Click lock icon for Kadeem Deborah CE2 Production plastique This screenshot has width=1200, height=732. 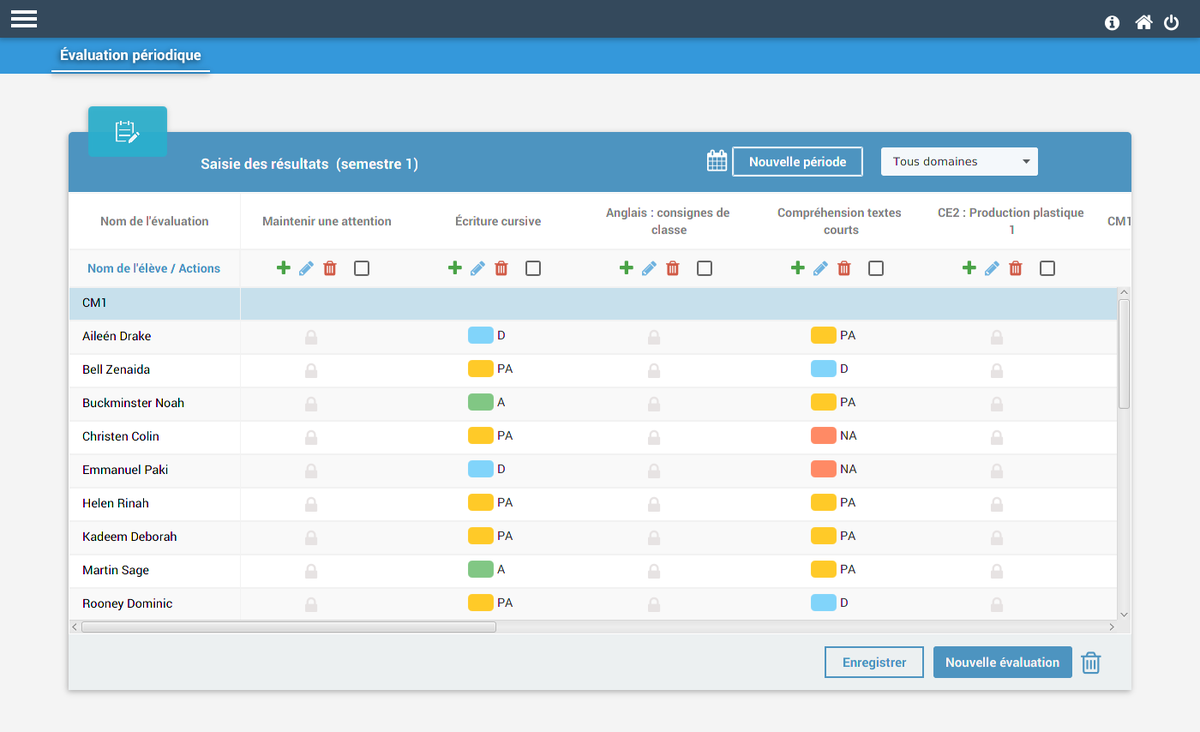pyautogui.click(x=997, y=538)
